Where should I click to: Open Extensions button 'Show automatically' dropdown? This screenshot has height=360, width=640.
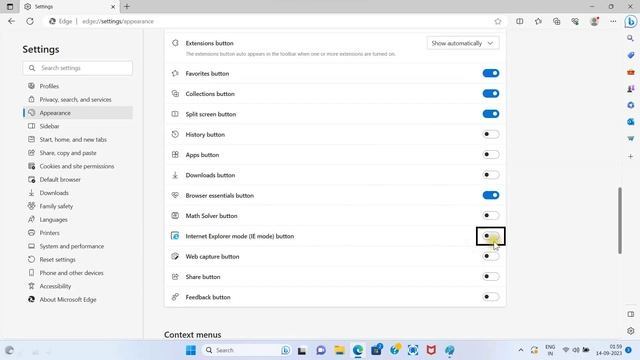coord(463,43)
